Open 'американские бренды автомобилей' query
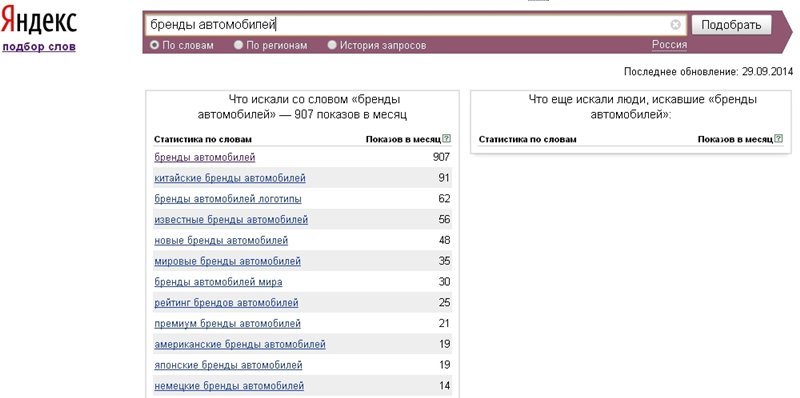Viewport: 800px width, 398px height. pyautogui.click(x=240, y=344)
